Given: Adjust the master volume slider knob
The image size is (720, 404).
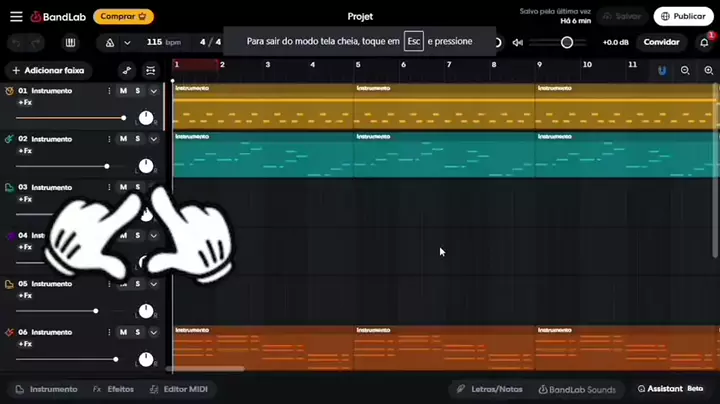Looking at the screenshot, I should (x=567, y=42).
